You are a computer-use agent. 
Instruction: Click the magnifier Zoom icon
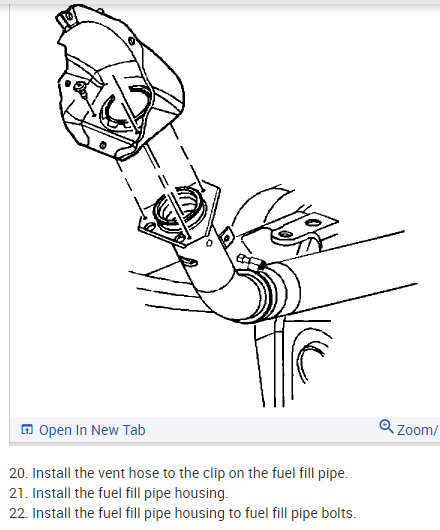point(386,427)
